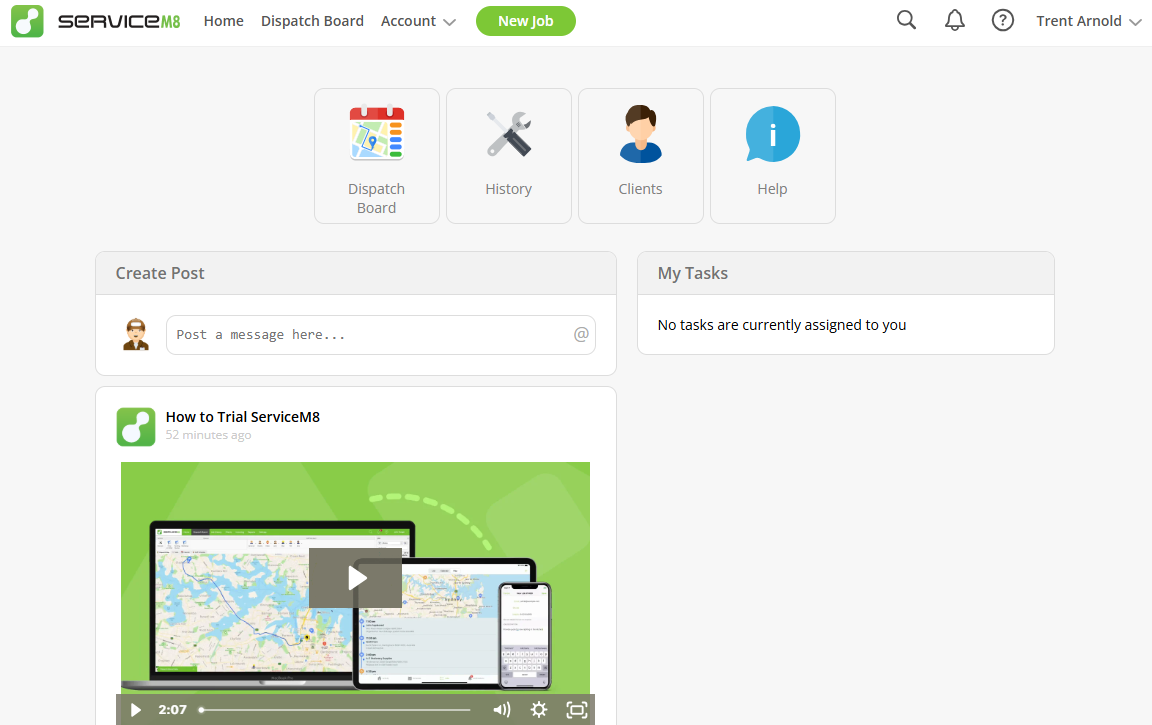Click the '52 minutes ago' timestamp
This screenshot has width=1152, height=725.
click(x=208, y=435)
